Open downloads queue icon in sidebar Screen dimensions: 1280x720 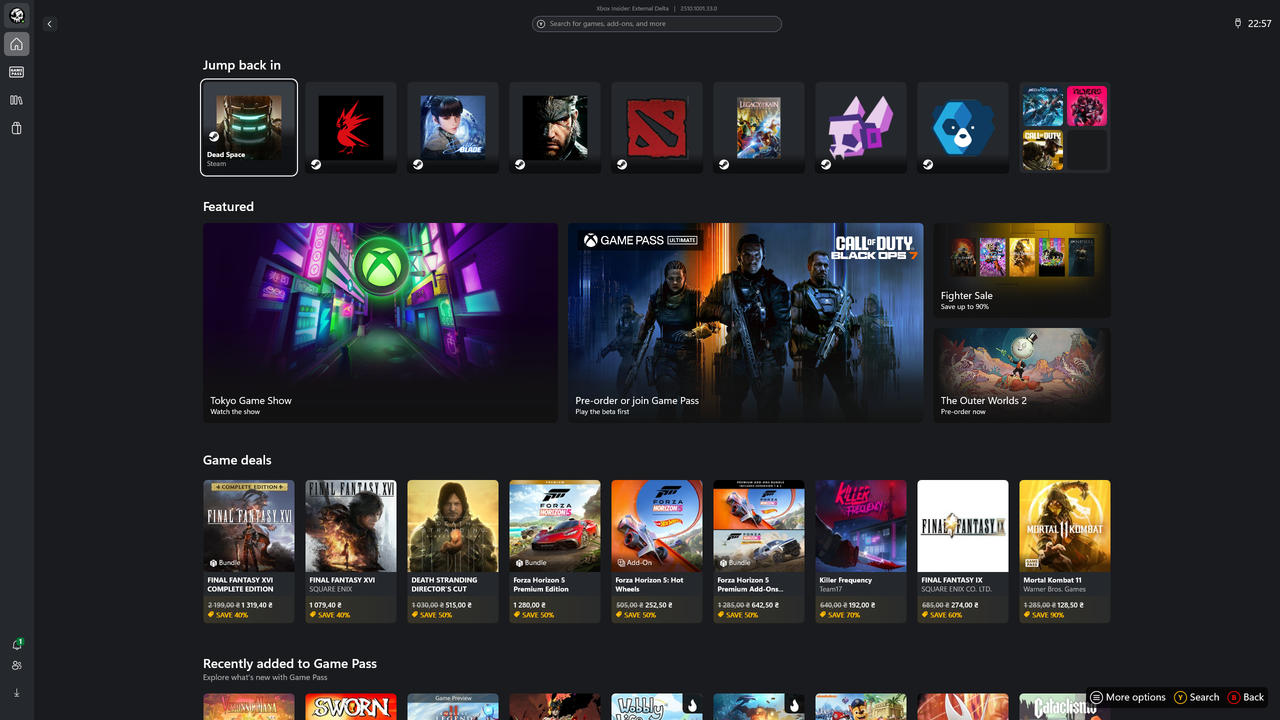click(16, 693)
